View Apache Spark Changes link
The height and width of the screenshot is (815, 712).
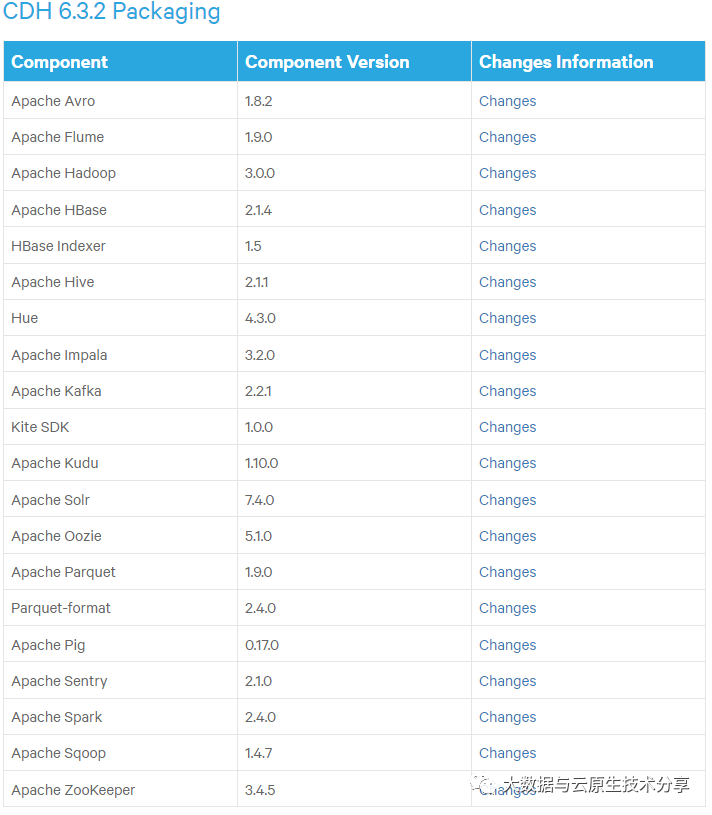(507, 717)
